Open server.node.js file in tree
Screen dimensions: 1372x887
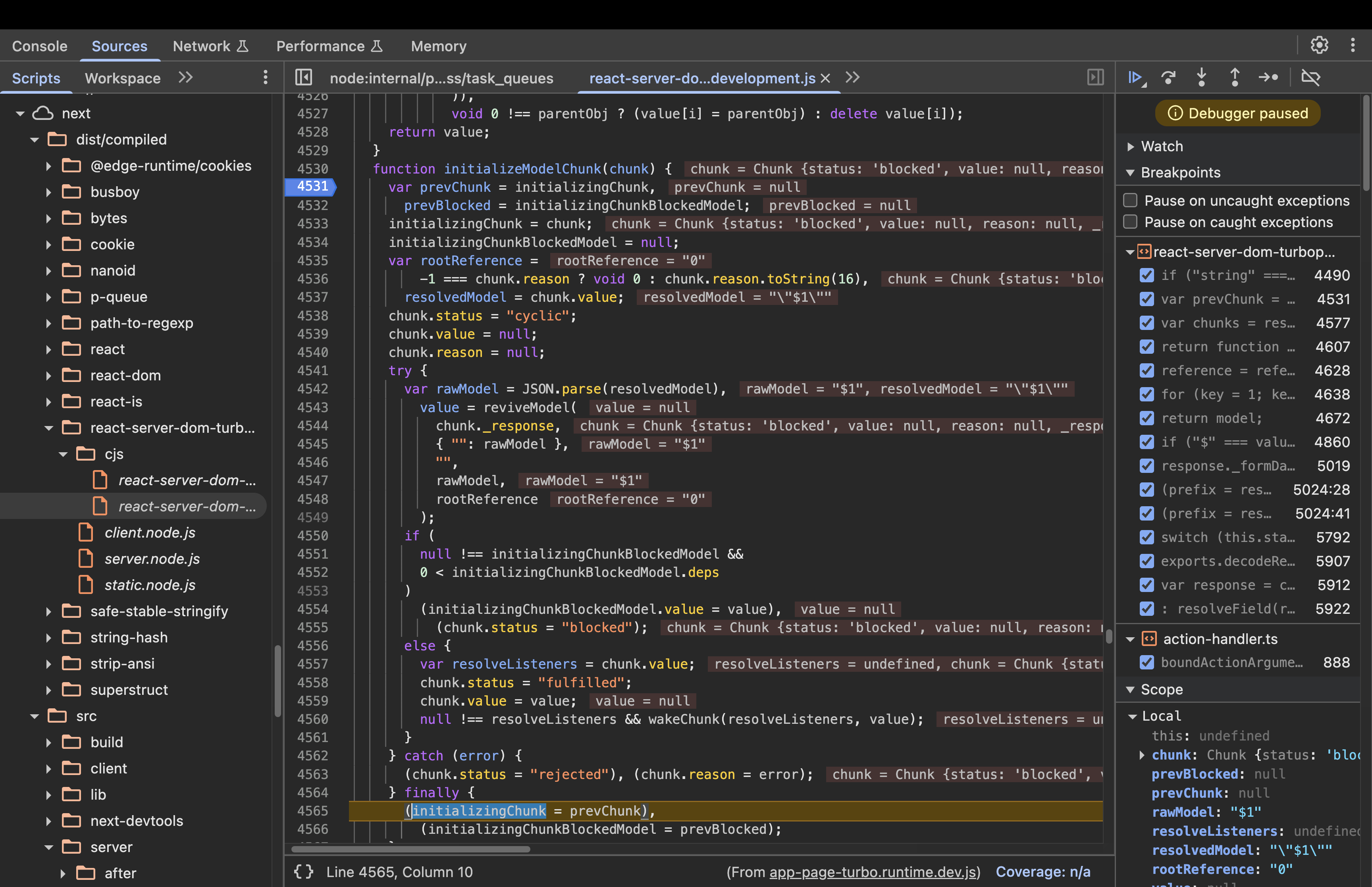(152, 559)
